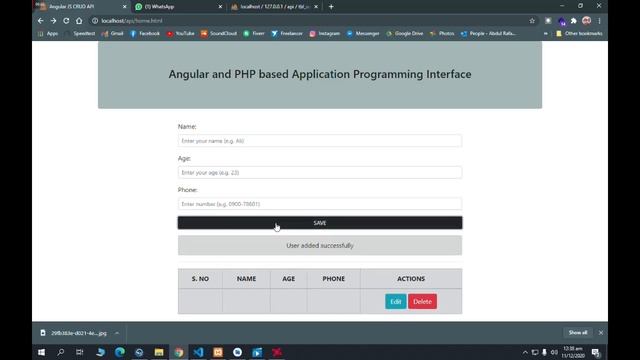Viewport: 640px width, 360px height.
Task: Click the PHONE column header
Action: tap(334, 279)
